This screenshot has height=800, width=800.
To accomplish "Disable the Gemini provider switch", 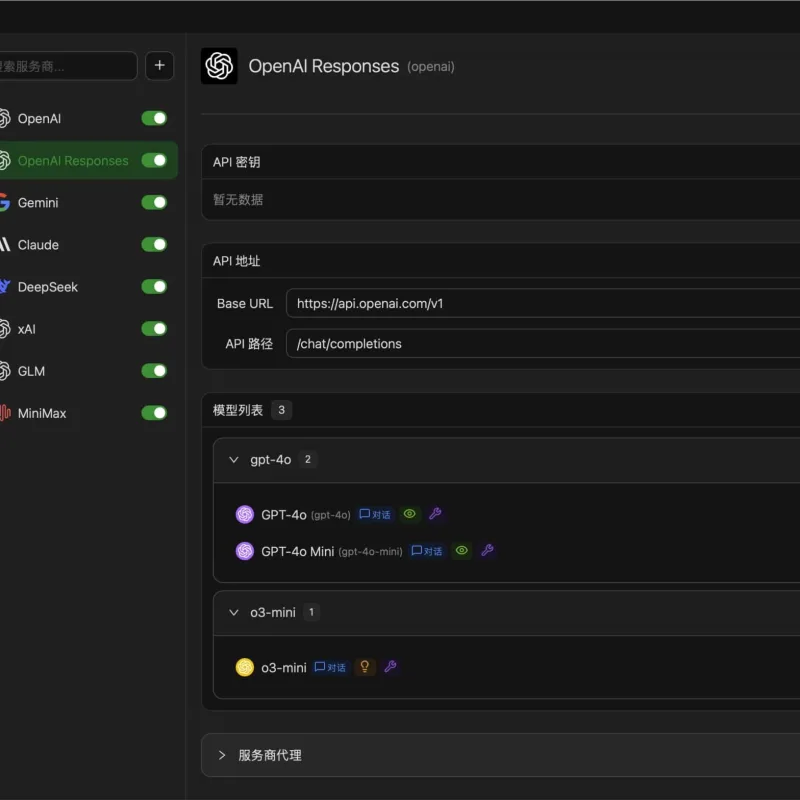I will coord(154,203).
